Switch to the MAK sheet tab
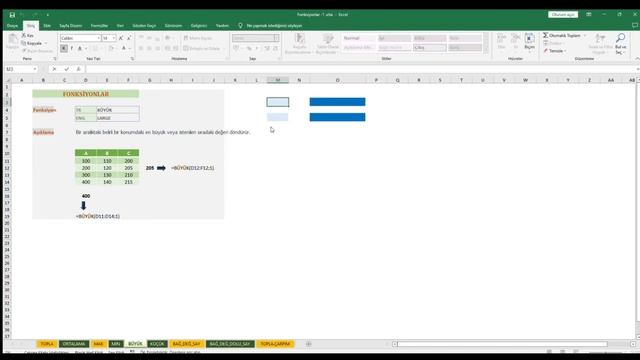 click(98, 344)
